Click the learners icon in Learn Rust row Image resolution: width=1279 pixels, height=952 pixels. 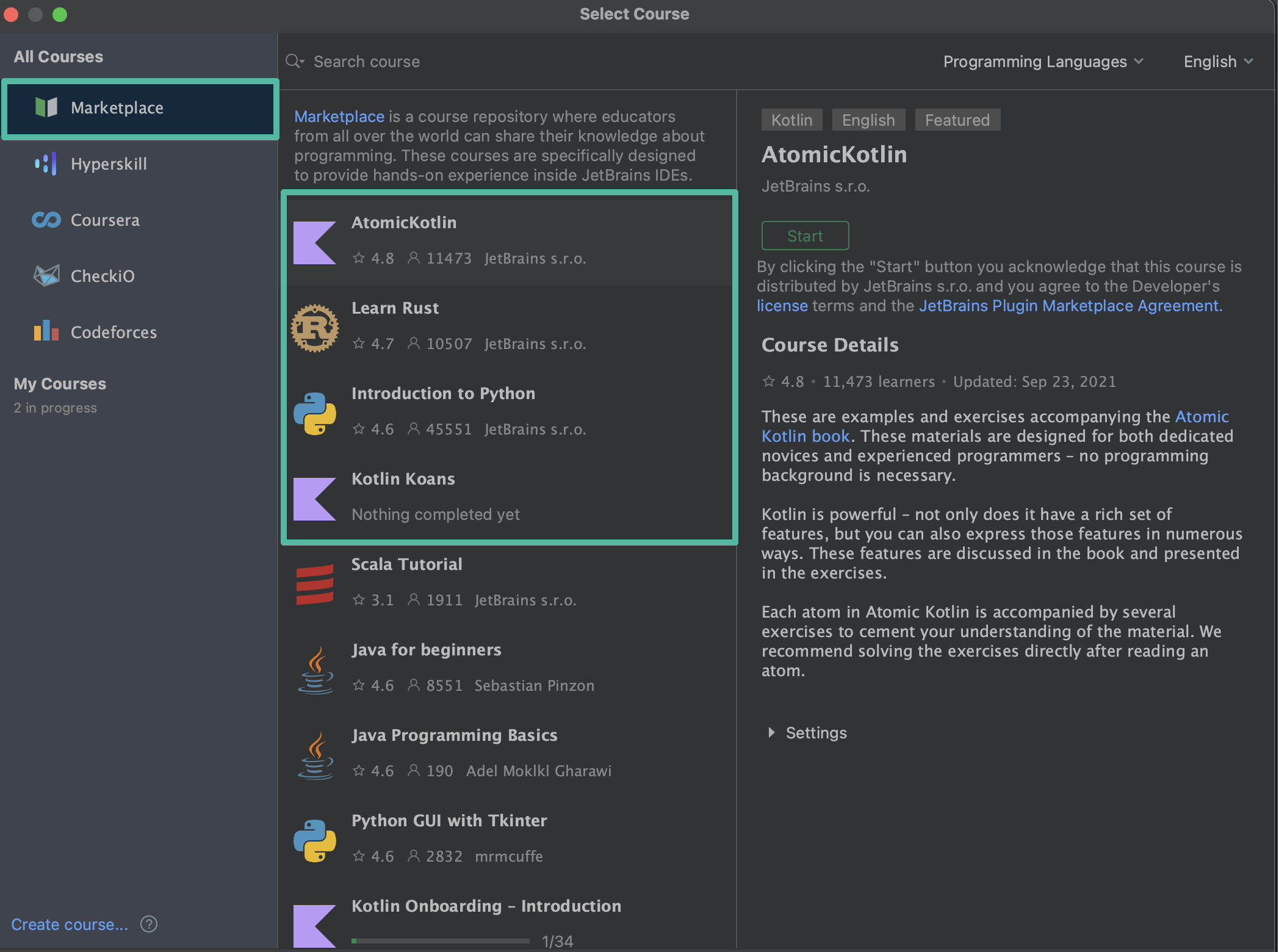pos(413,344)
